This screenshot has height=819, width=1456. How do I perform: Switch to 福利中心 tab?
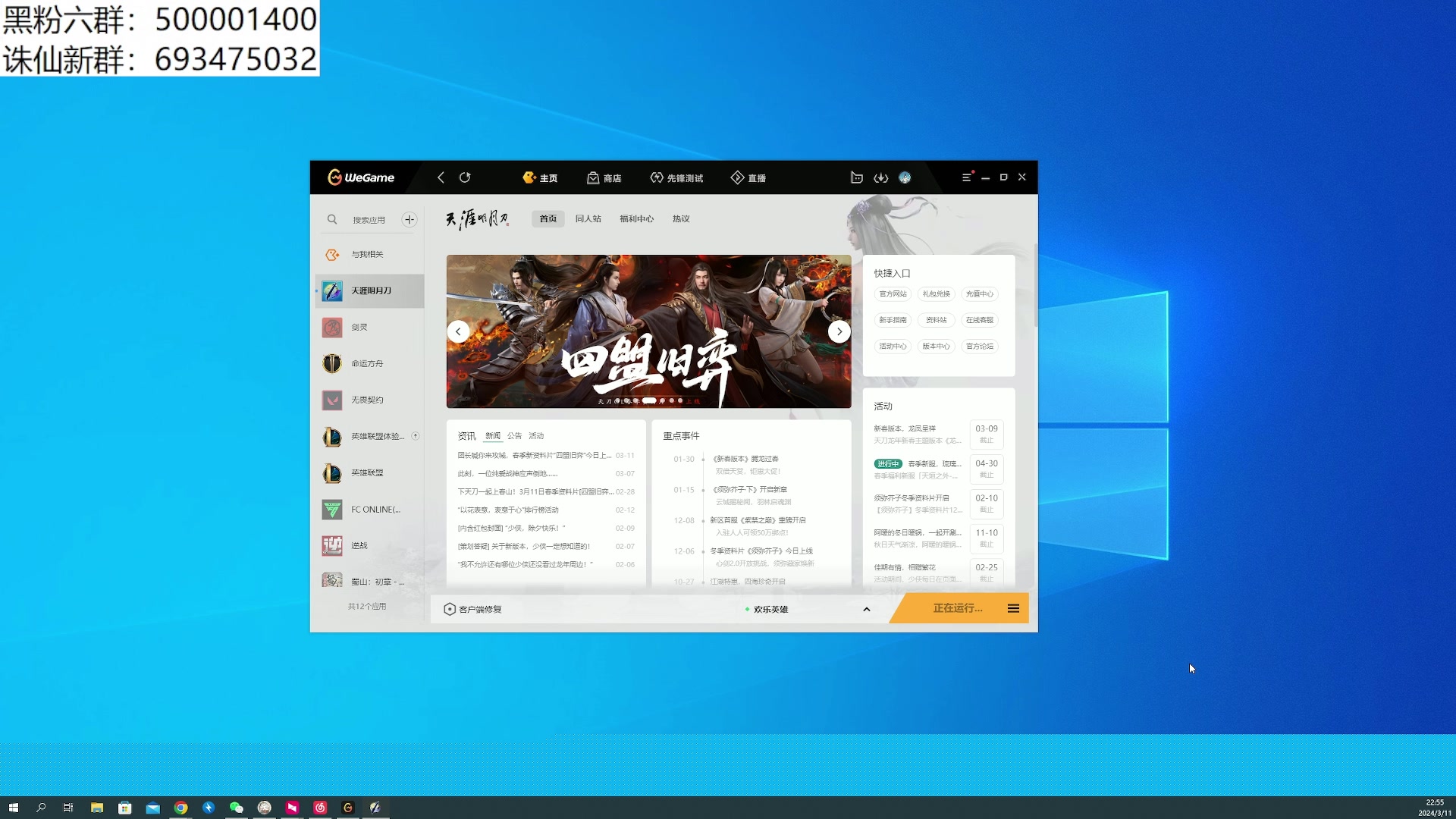point(636,218)
